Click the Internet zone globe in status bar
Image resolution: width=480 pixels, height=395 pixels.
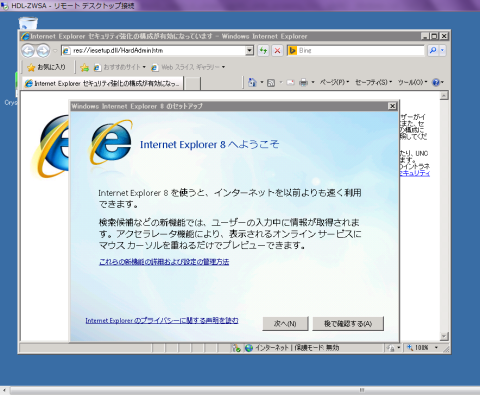pyautogui.click(x=249, y=348)
